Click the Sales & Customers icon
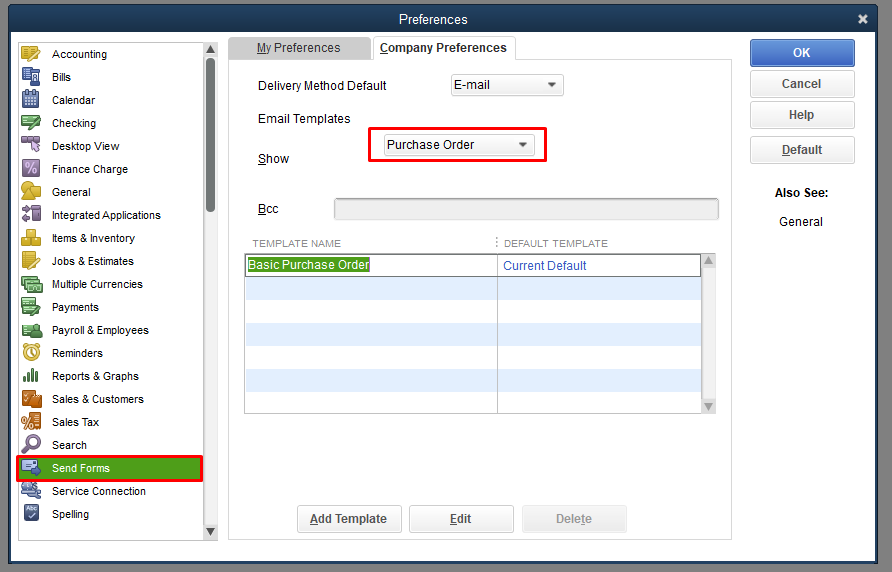Screen dimensions: 892x572 pyautogui.click(x=31, y=398)
